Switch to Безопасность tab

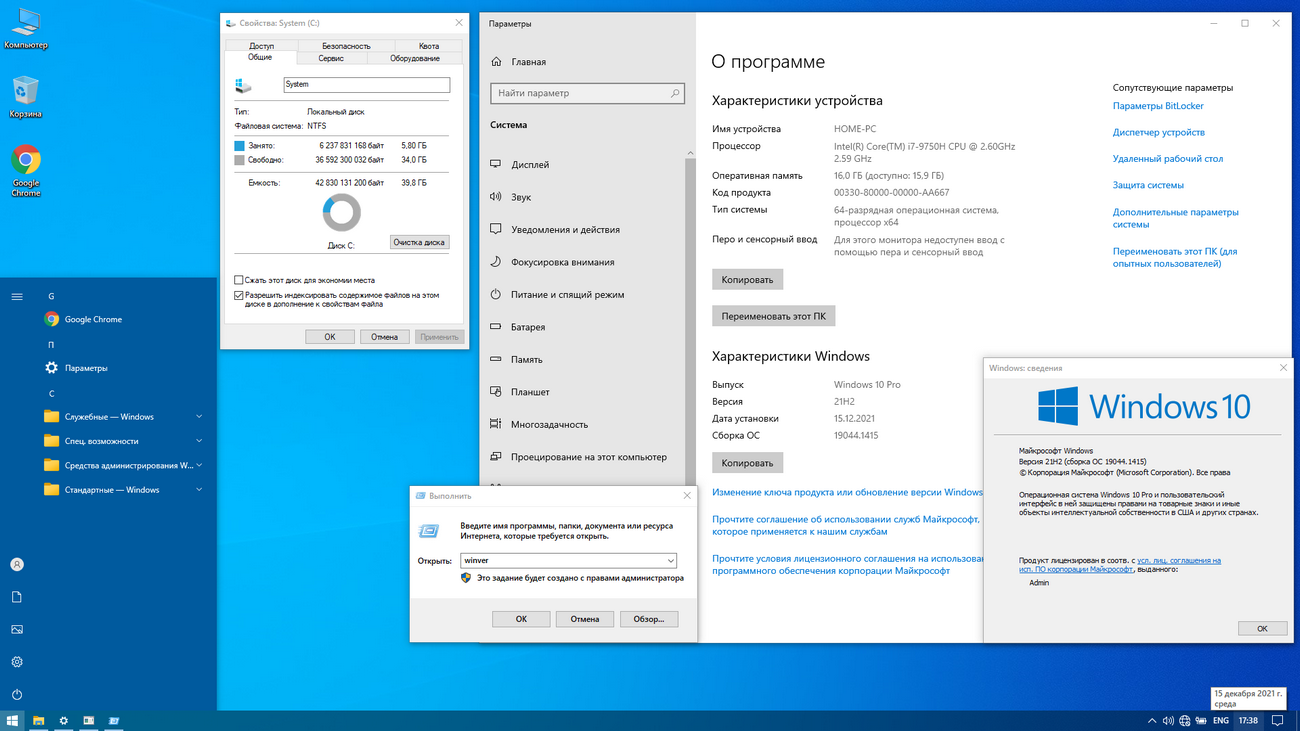coord(346,46)
